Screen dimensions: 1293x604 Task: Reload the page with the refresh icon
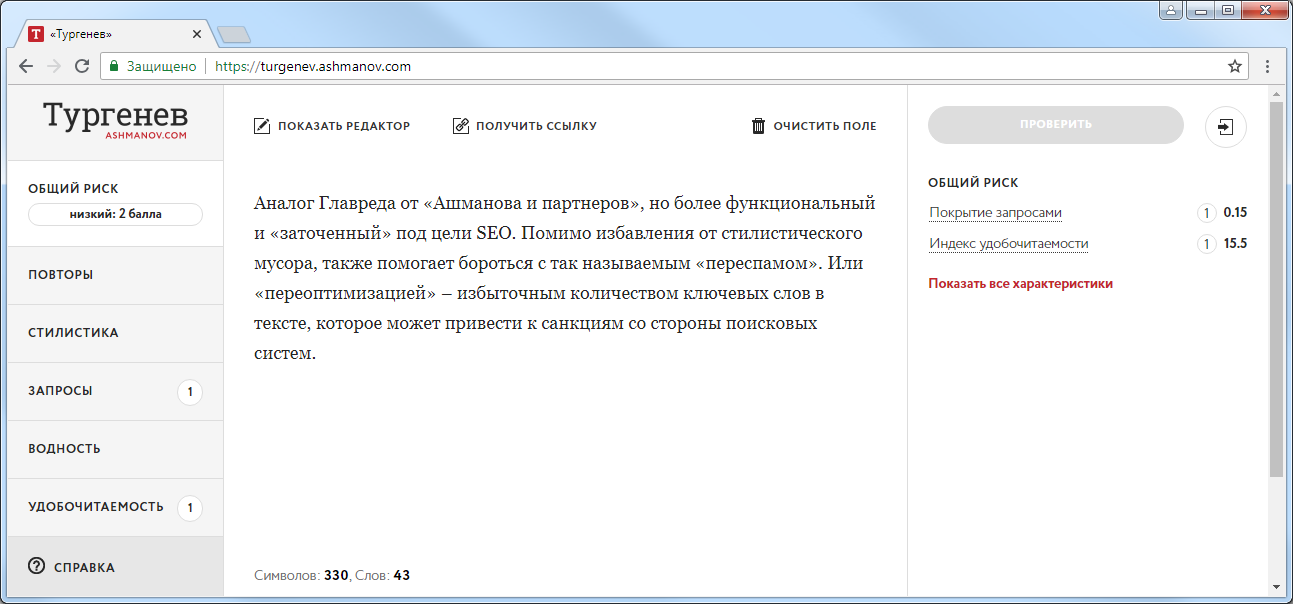(82, 67)
